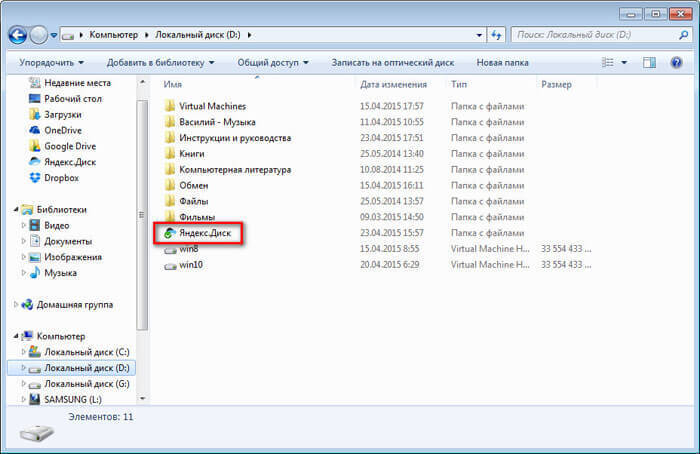Open the Общий доступ menu

(x=272, y=62)
